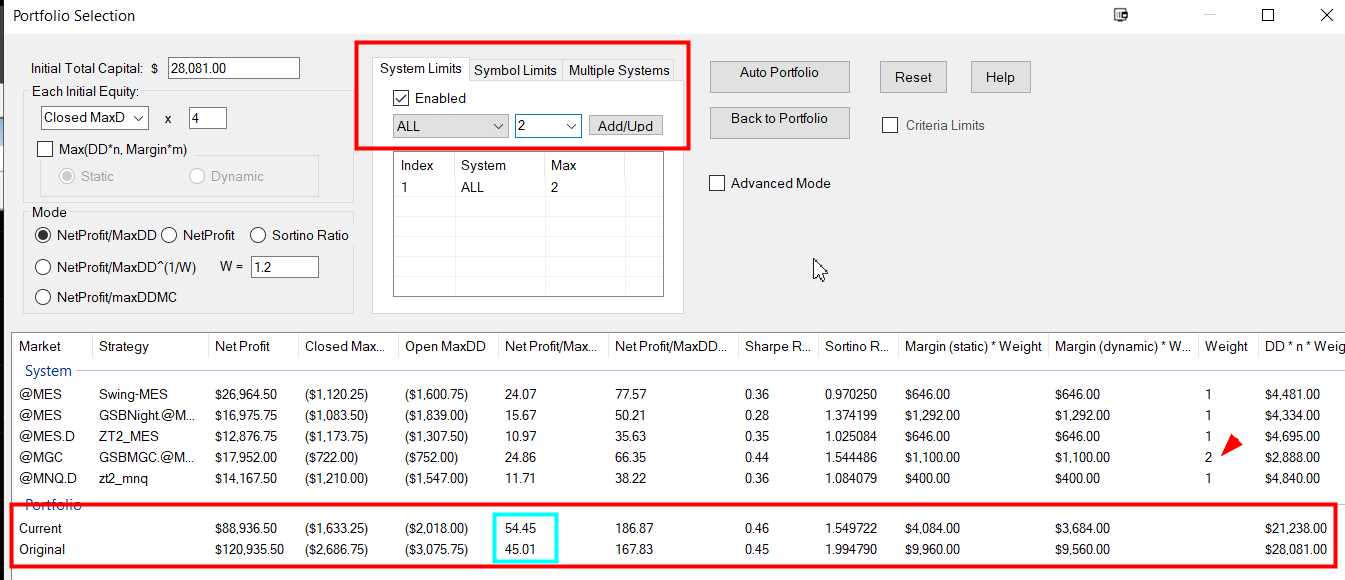Select the NetProfit mode radio button
The height and width of the screenshot is (580, 1345).
[x=168, y=236]
